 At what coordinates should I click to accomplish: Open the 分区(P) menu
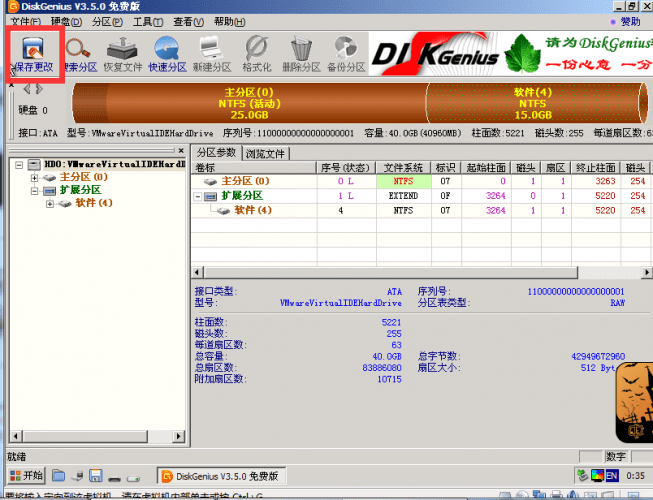pyautogui.click(x=107, y=22)
